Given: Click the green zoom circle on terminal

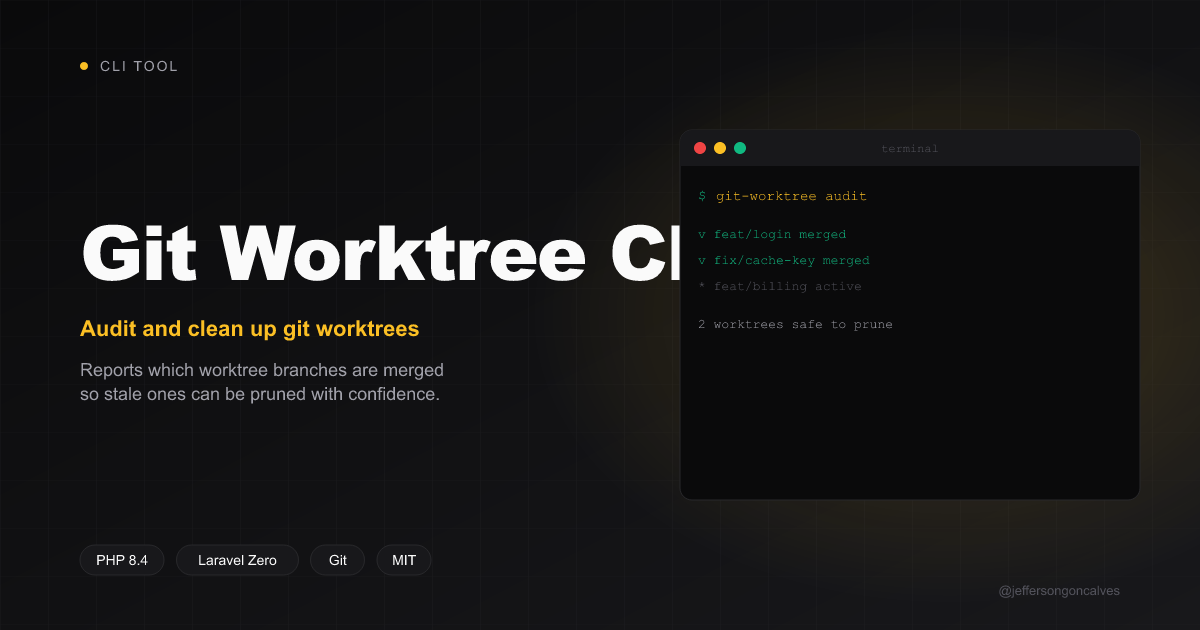Looking at the screenshot, I should click(740, 147).
